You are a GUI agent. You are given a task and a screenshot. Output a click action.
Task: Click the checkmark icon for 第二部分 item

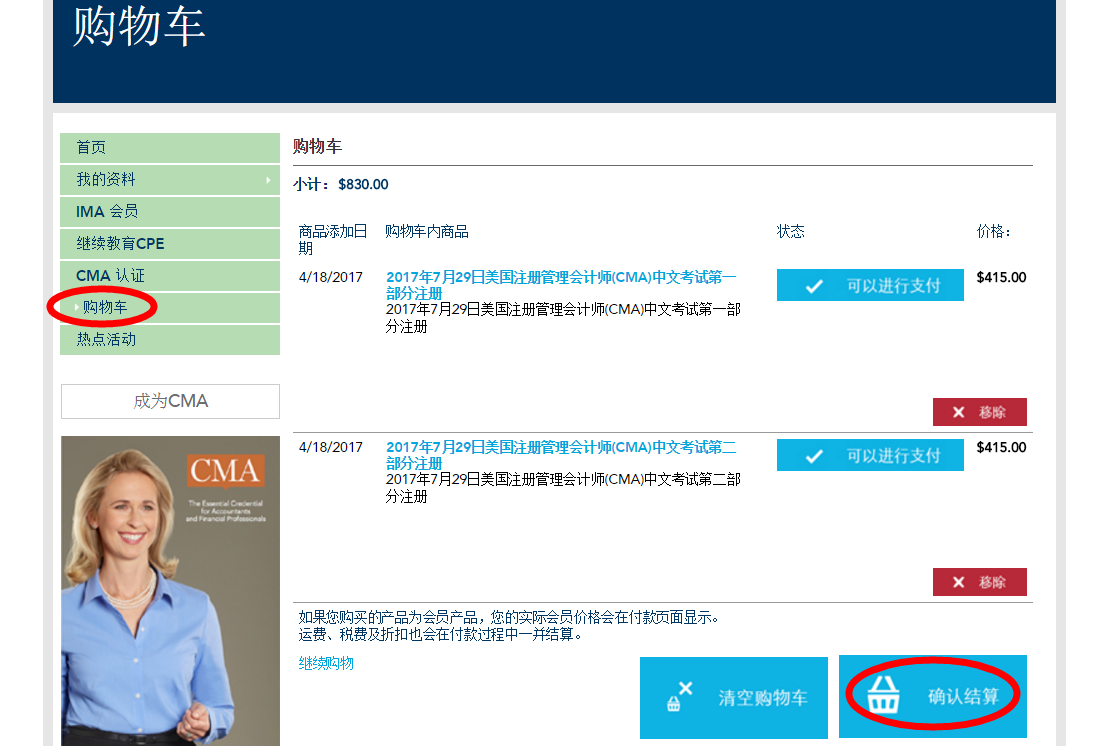[x=814, y=456]
